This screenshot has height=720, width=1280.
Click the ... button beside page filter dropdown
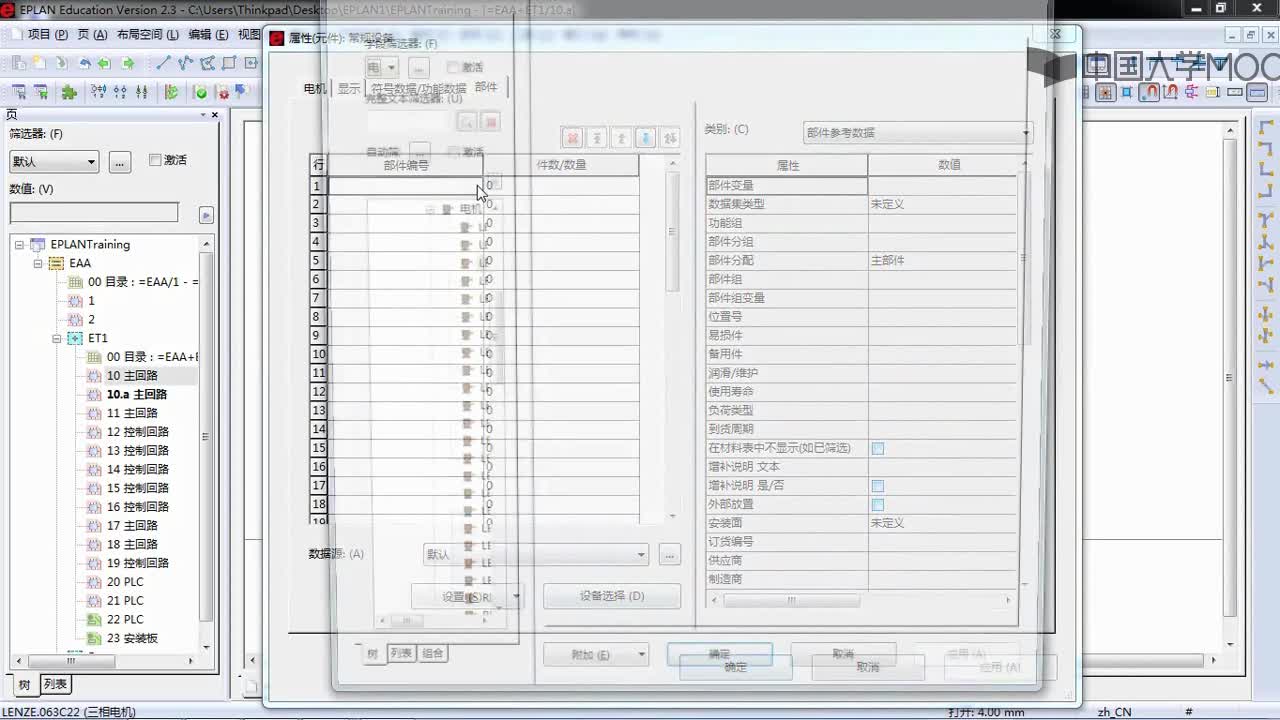pos(120,162)
